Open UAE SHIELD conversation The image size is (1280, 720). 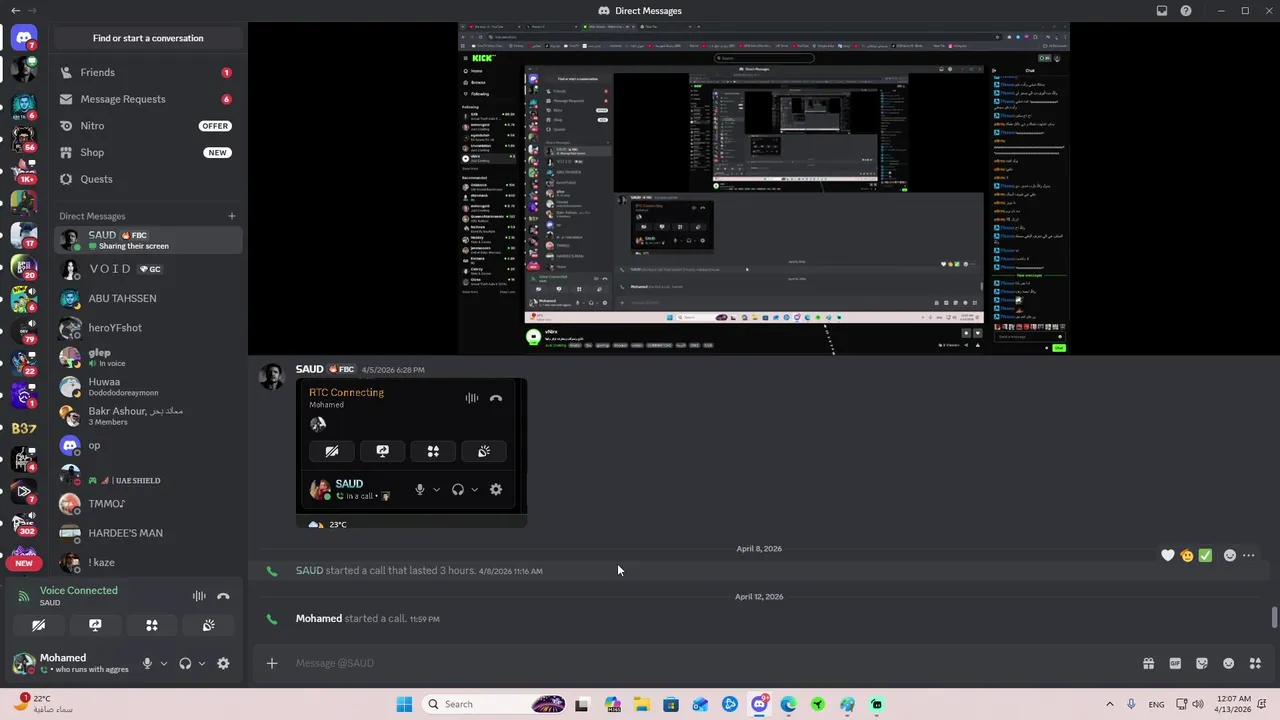pos(148,475)
